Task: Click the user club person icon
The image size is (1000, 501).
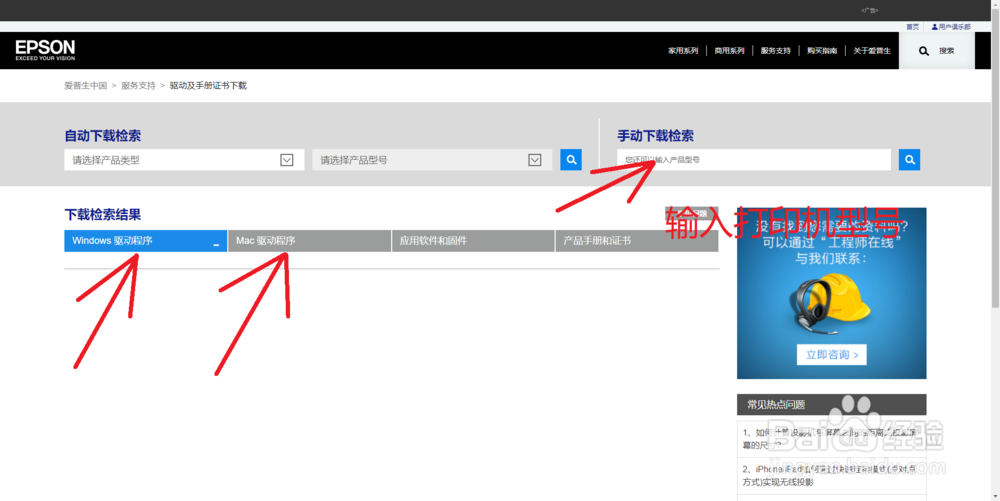Action: pos(934,27)
